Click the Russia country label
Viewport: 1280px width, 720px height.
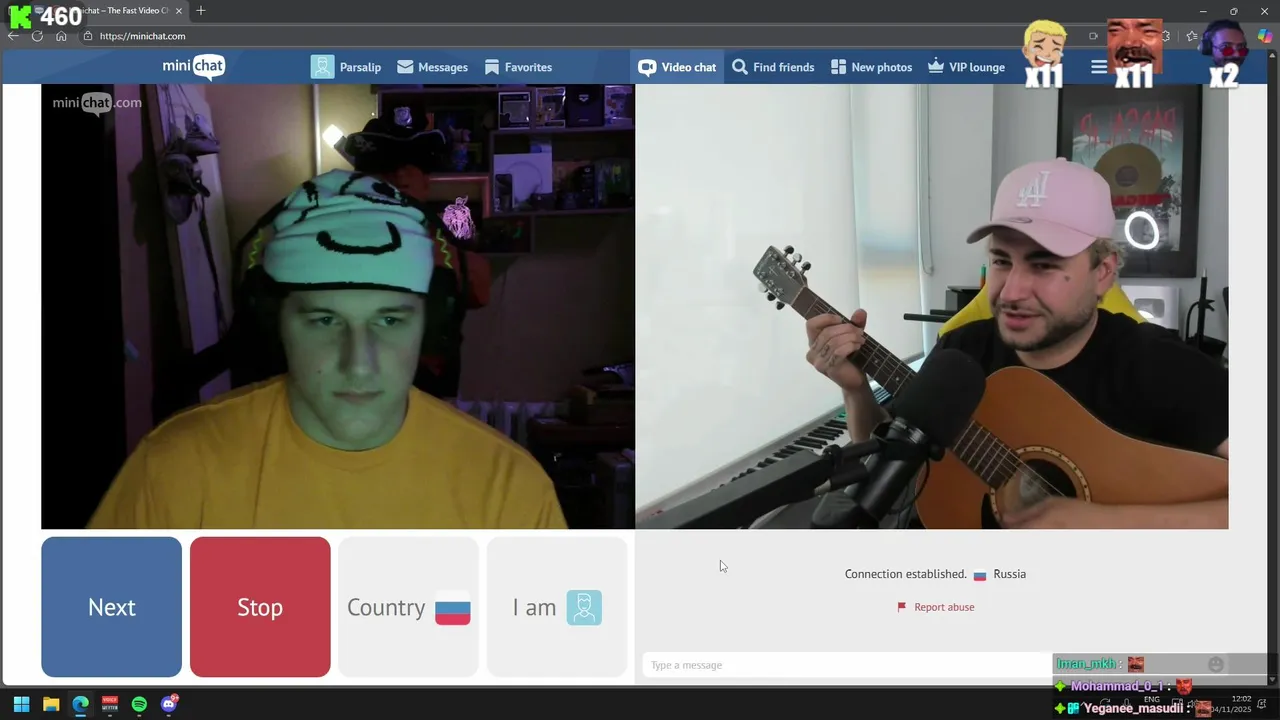click(1009, 574)
